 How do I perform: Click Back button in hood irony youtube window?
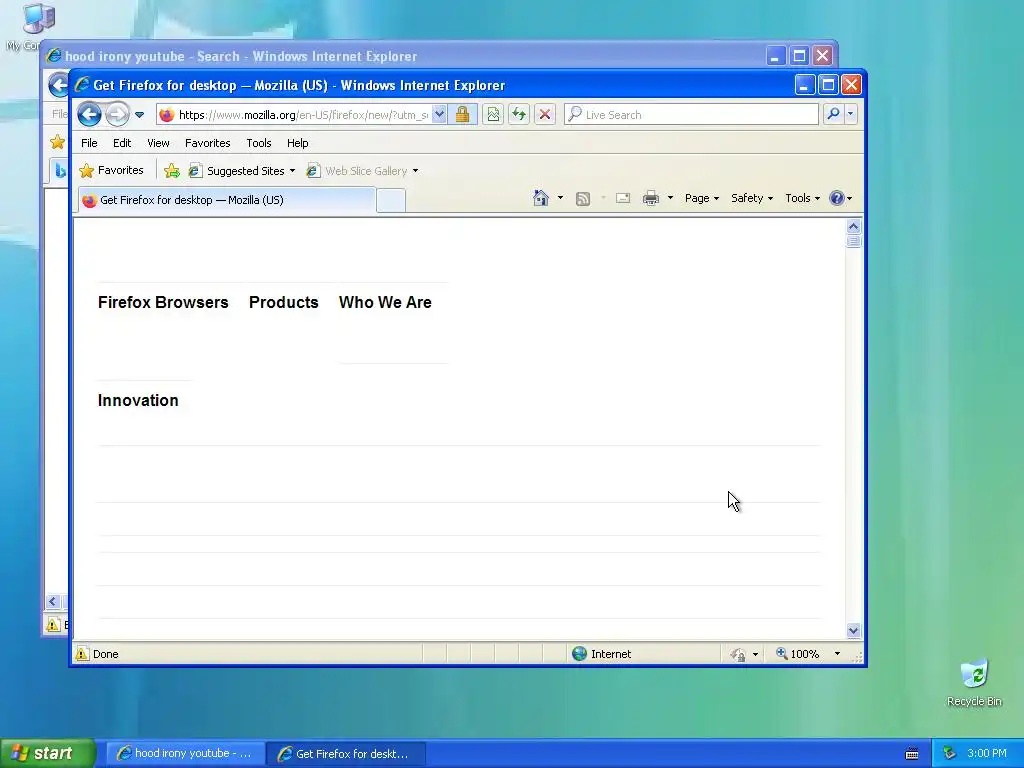point(59,85)
